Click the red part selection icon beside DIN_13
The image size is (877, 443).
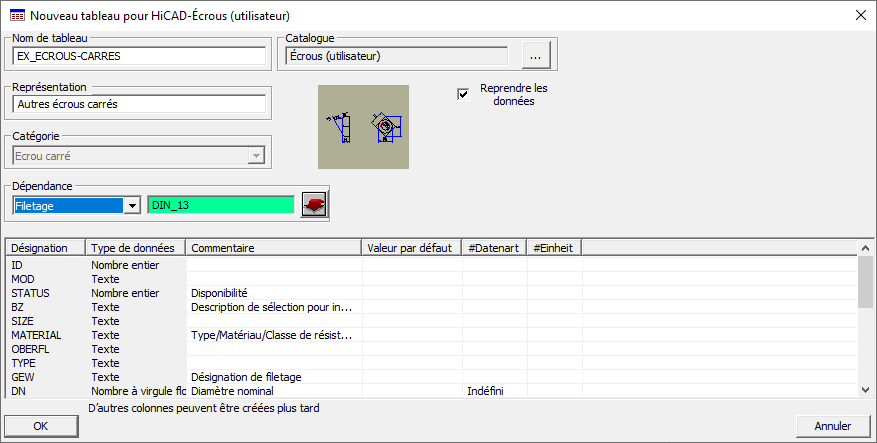(314, 204)
